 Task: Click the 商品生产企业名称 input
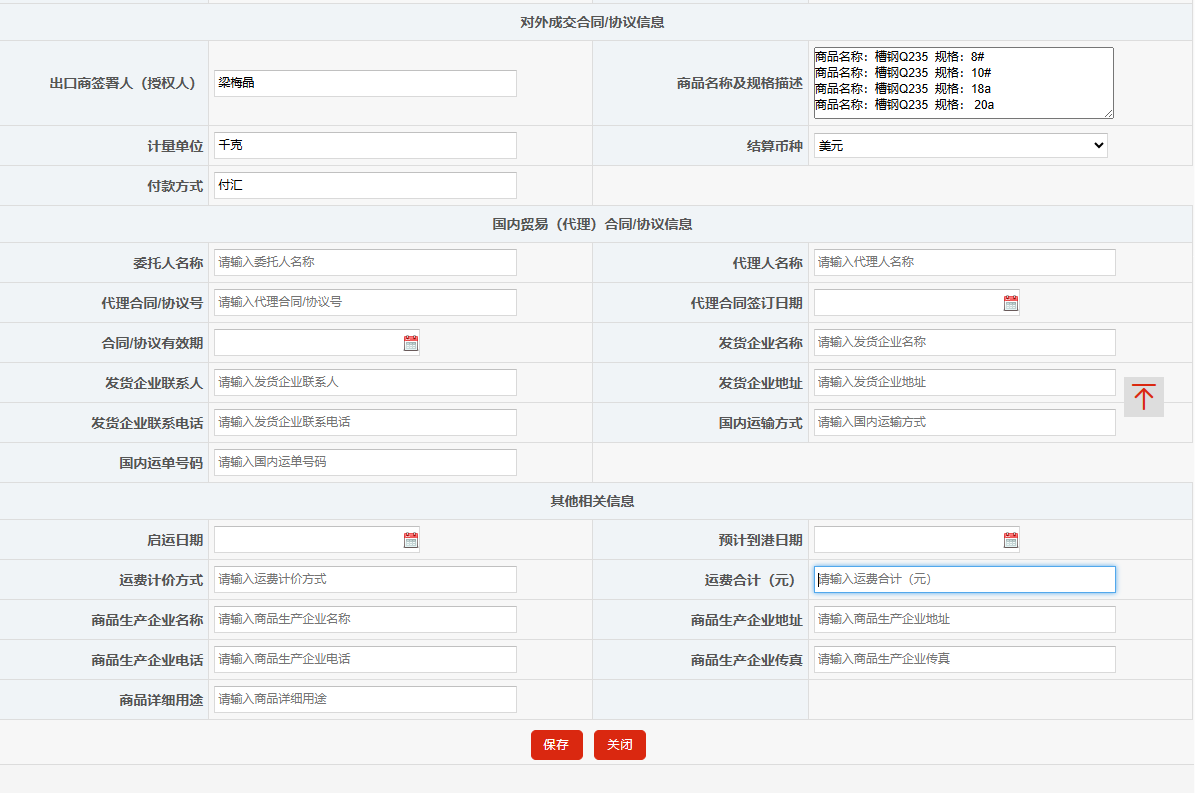tap(365, 619)
